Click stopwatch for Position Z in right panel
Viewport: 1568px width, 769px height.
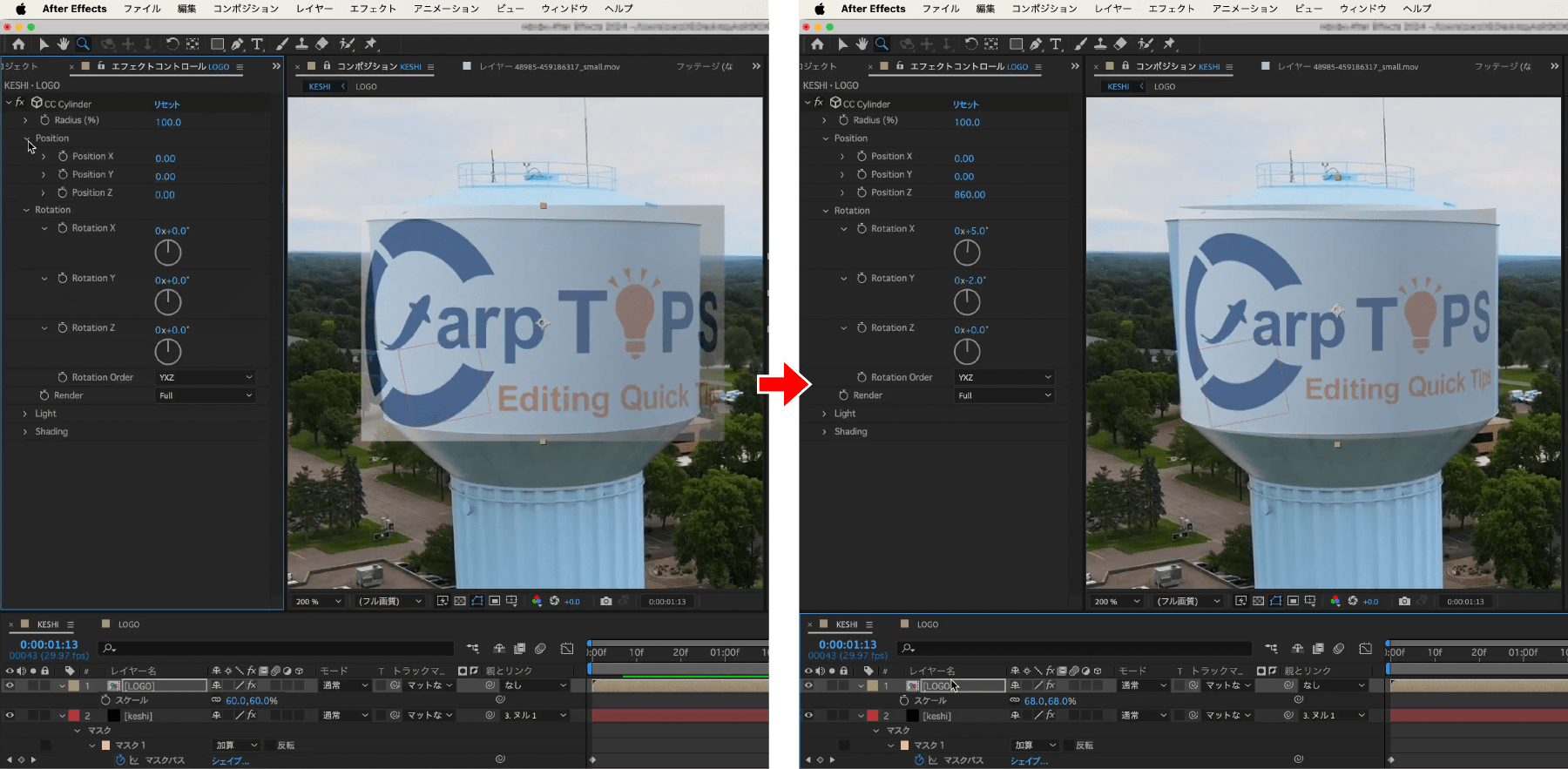862,192
